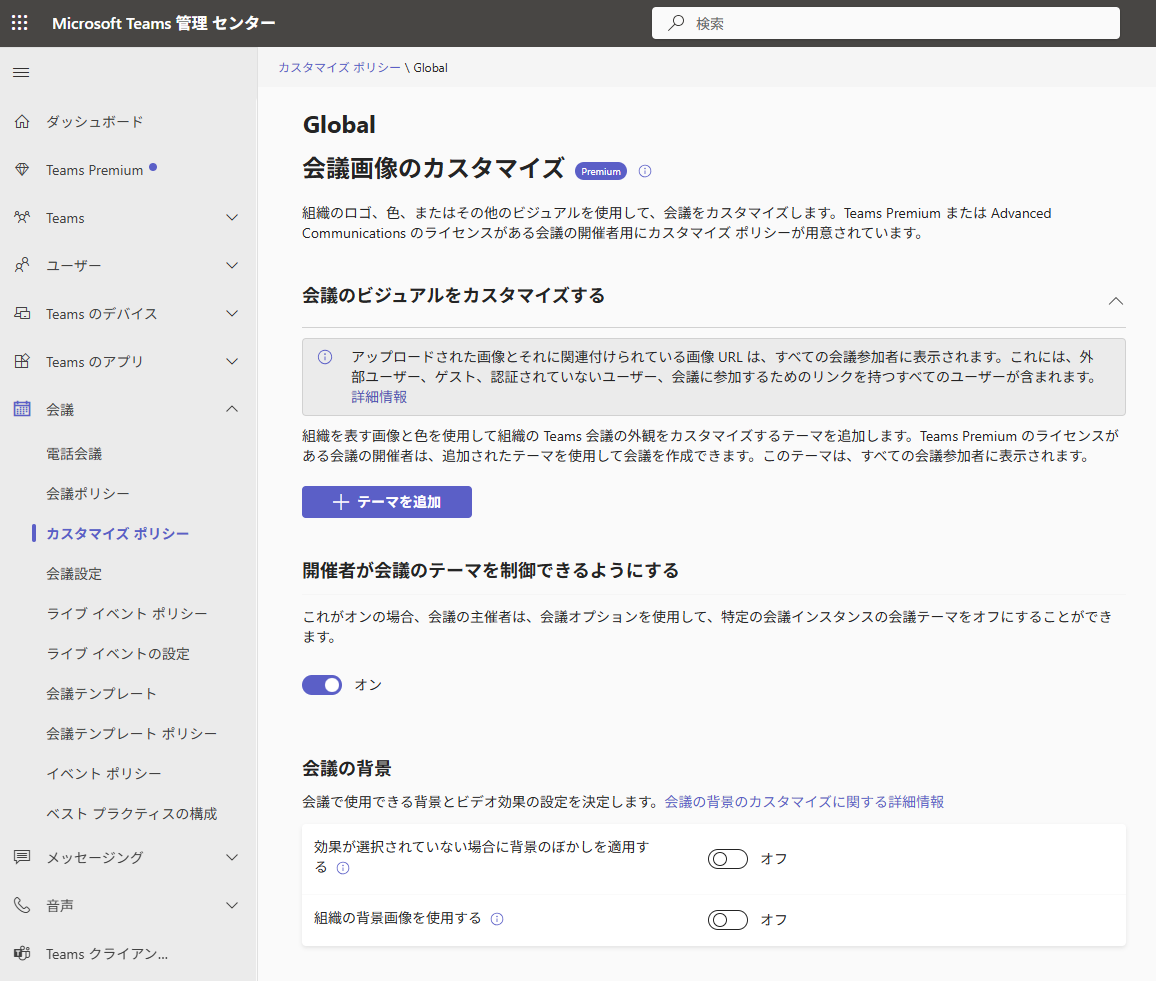The width and height of the screenshot is (1156, 981).
Task: Click the 音声 phone icon
Action: click(22, 905)
